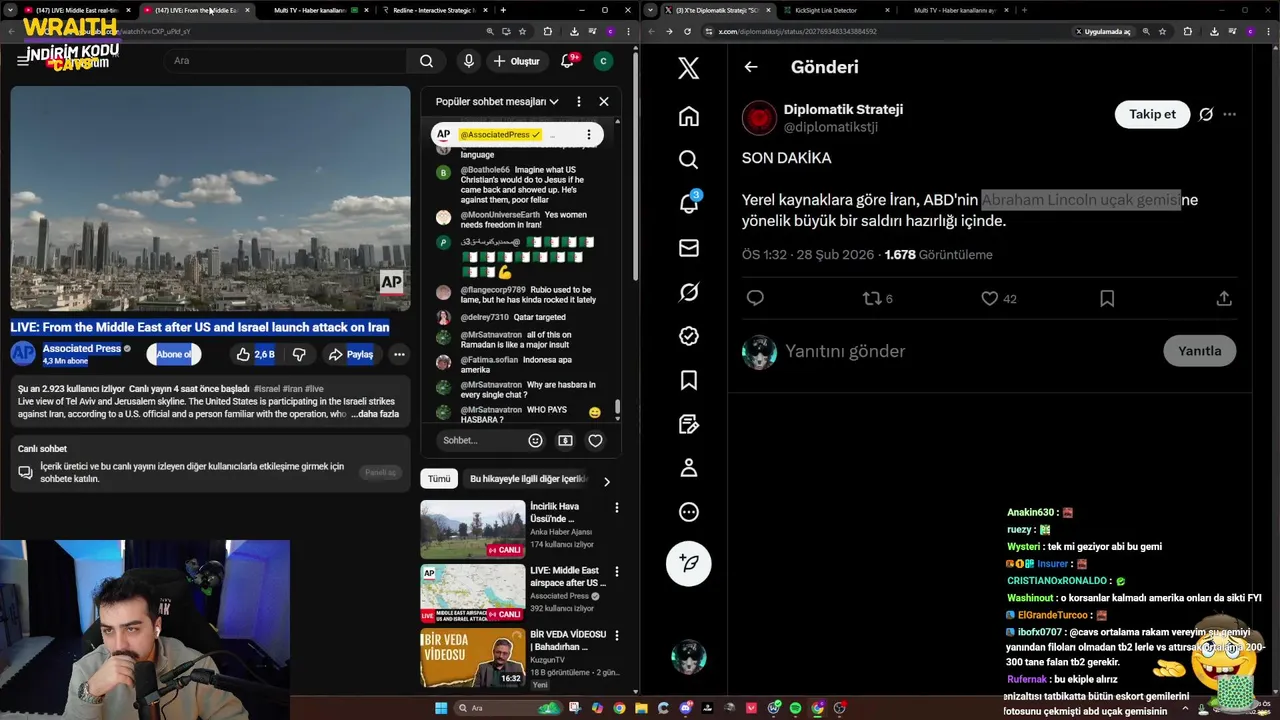Click the Super Chat dollar icon
Screen dimensions: 1280x720
tap(565, 440)
